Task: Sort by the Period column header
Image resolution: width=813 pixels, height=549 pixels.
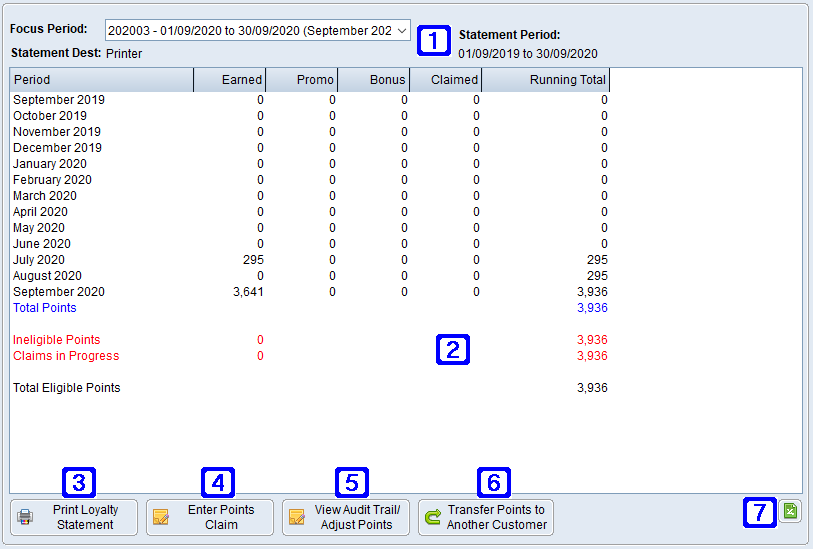Action: tap(101, 80)
